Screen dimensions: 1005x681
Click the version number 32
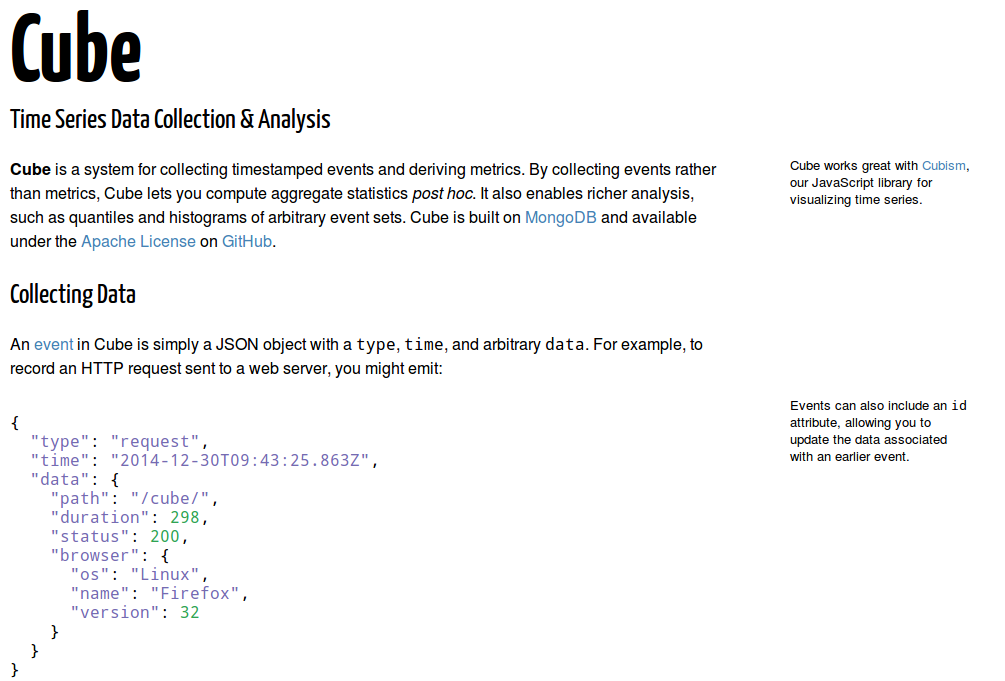pos(190,612)
